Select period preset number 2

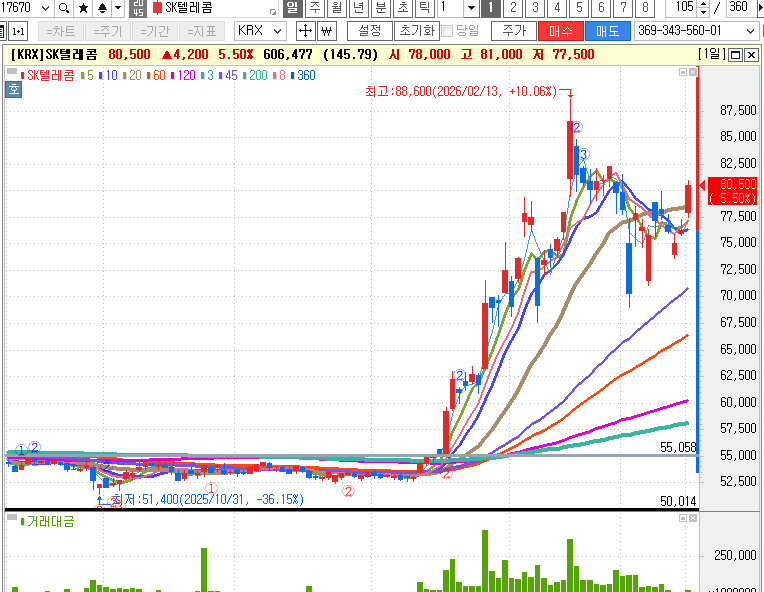[x=513, y=8]
